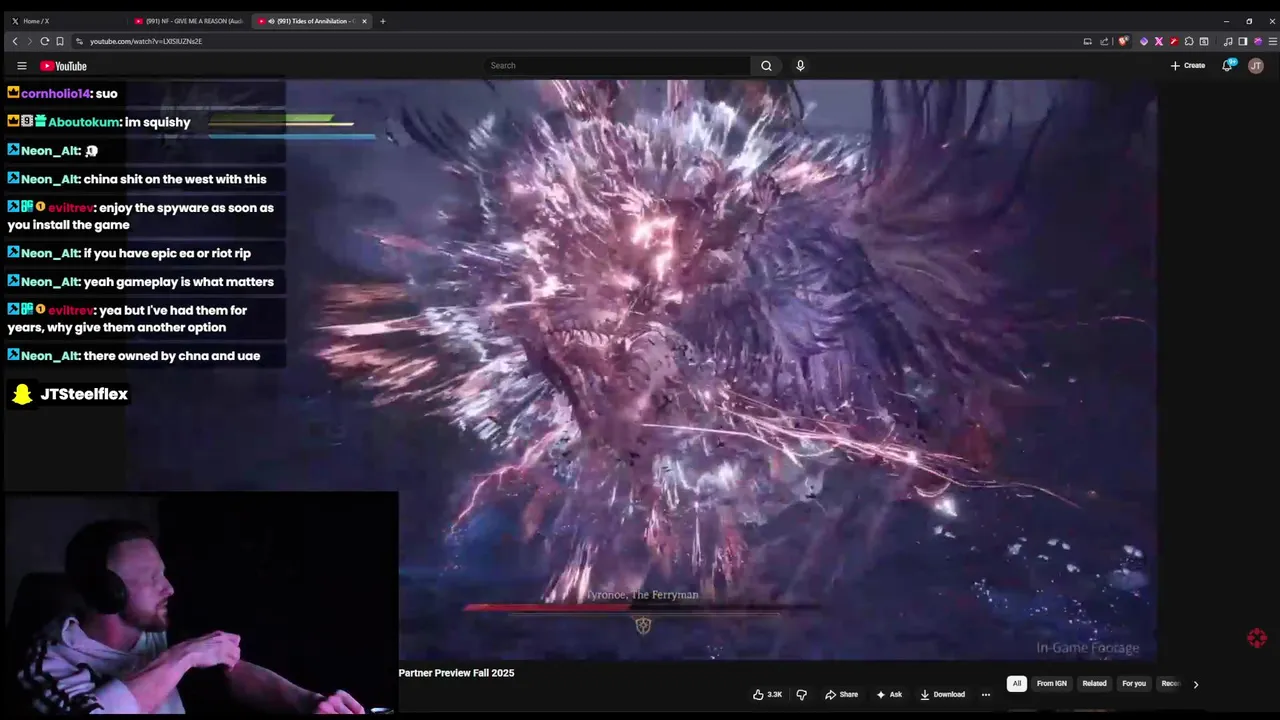Click the red icon at video's lower right
Screen dimensions: 1280x720
click(1257, 638)
